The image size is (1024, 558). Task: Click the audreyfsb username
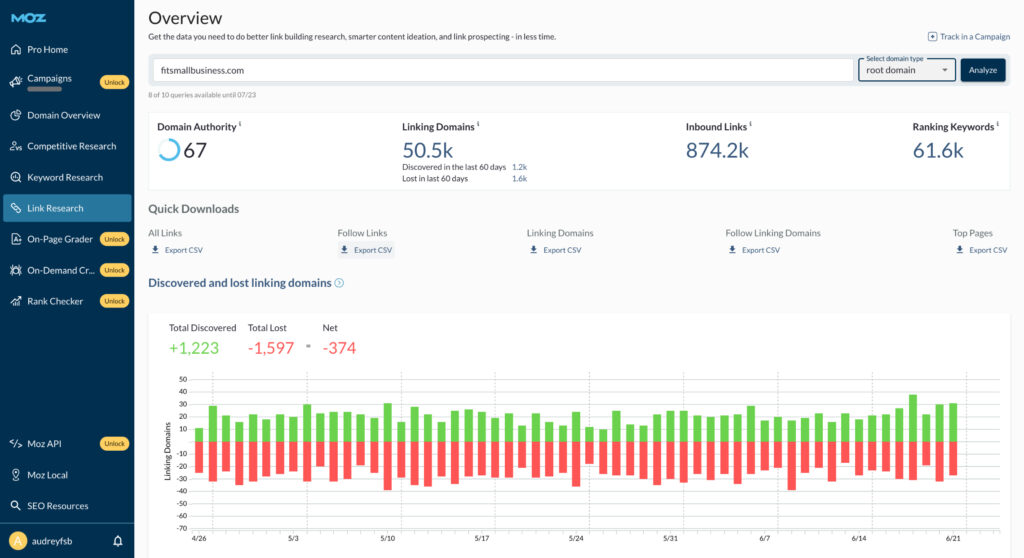click(52, 541)
